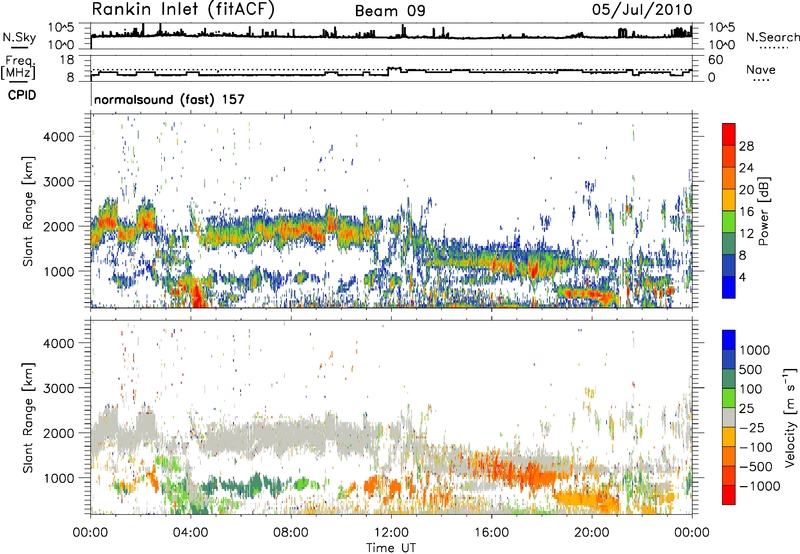
Task: Select the '12:00' time tick label
Action: tap(391, 533)
